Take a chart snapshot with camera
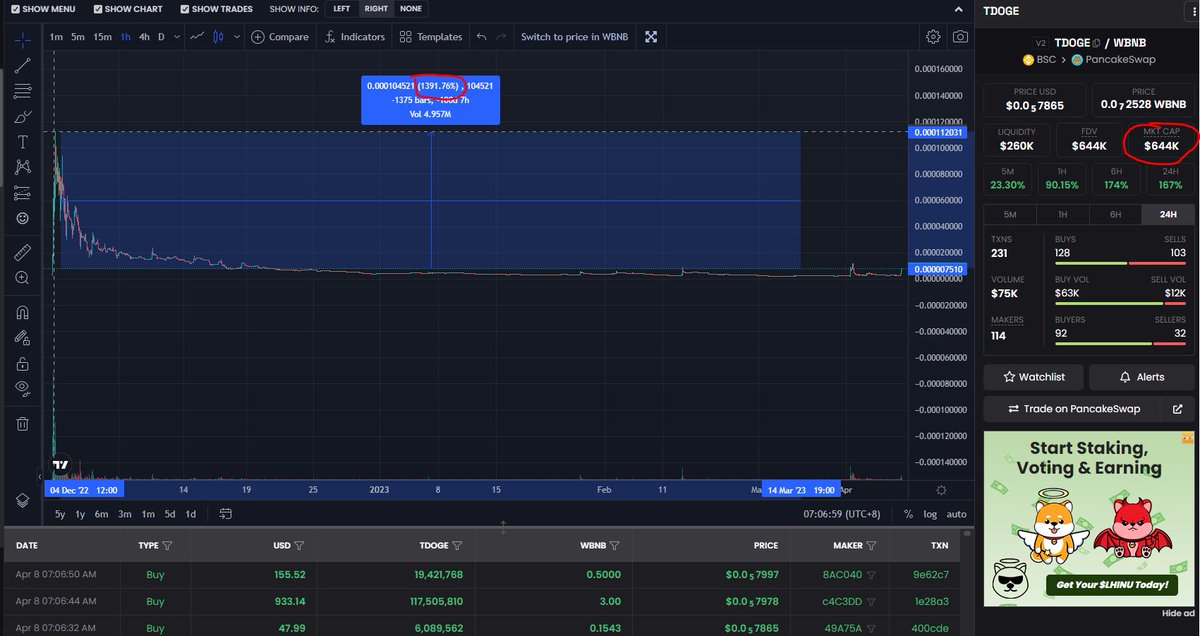Image resolution: width=1200 pixels, height=636 pixels. 960,37
